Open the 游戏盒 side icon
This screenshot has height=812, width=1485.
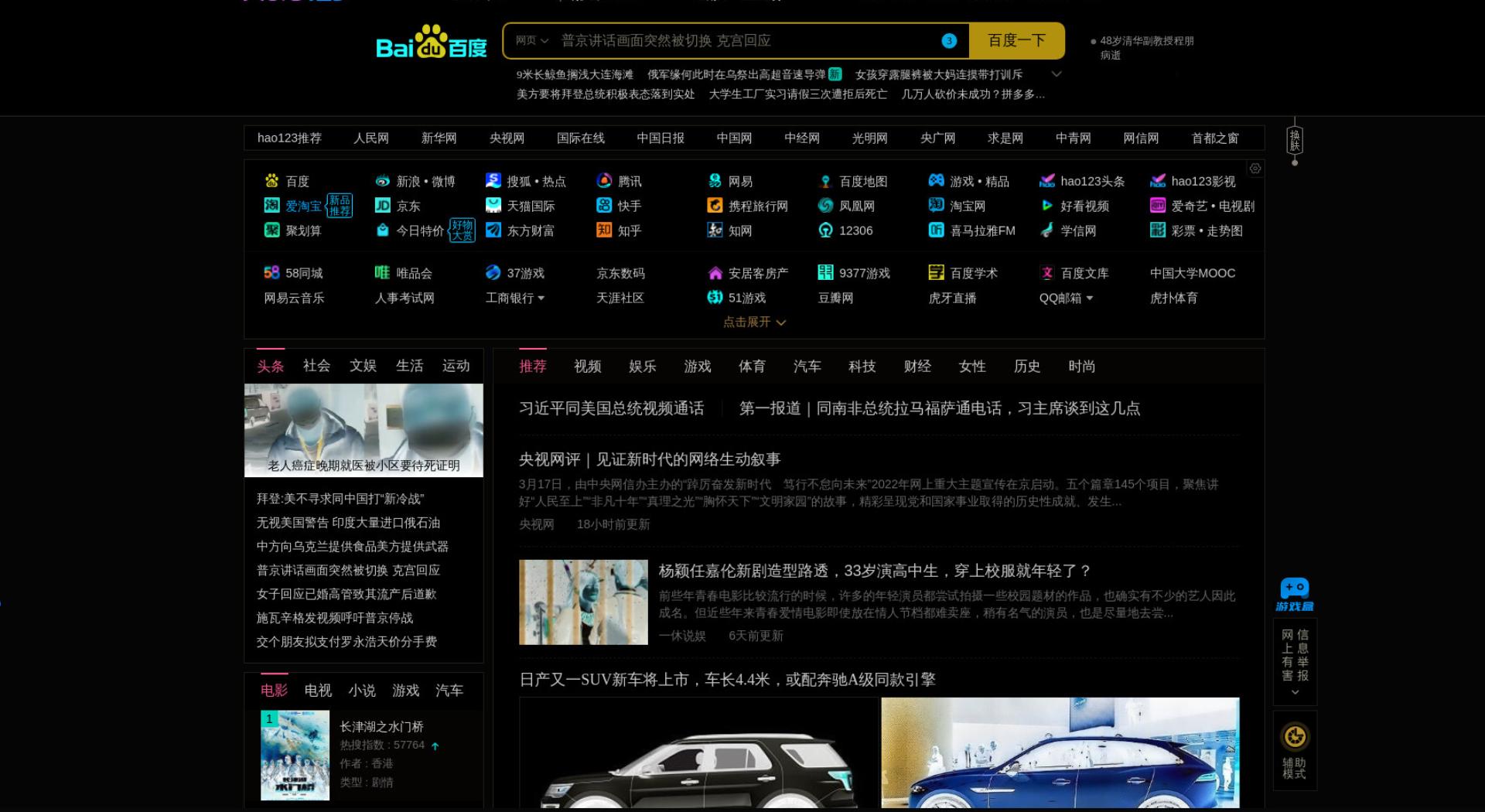point(1295,595)
